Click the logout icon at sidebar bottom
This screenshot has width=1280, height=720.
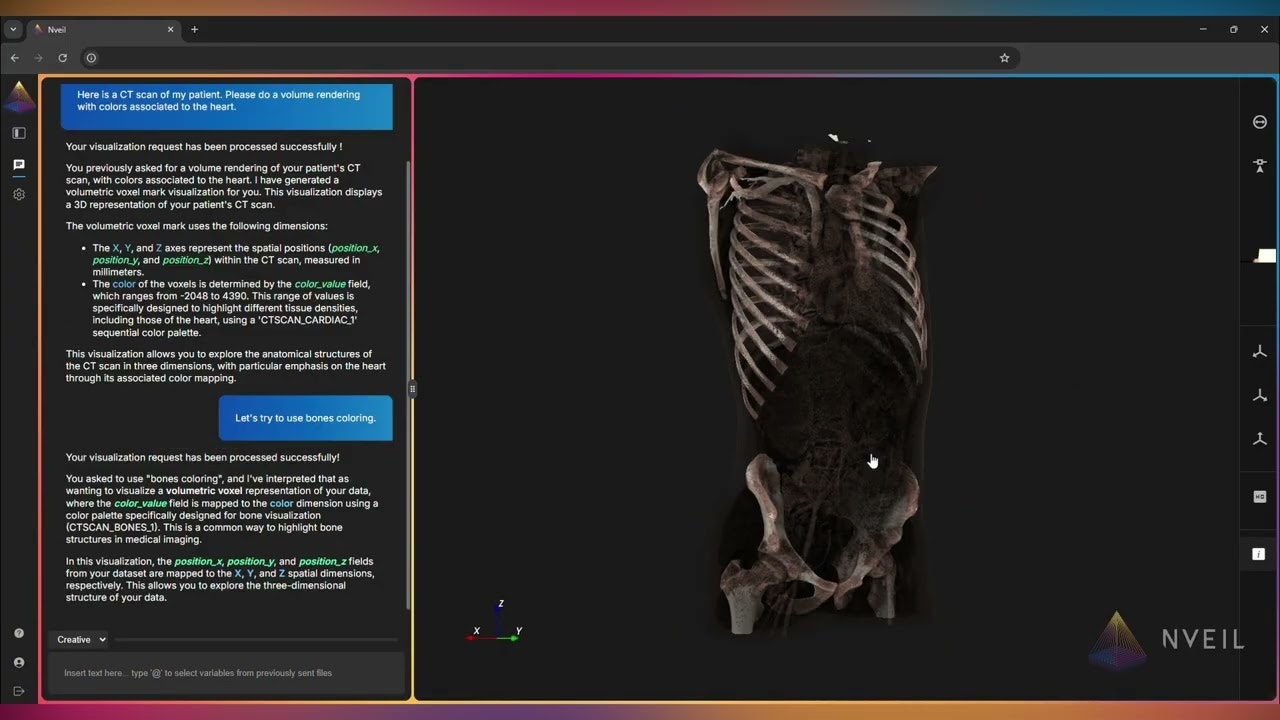tap(19, 691)
